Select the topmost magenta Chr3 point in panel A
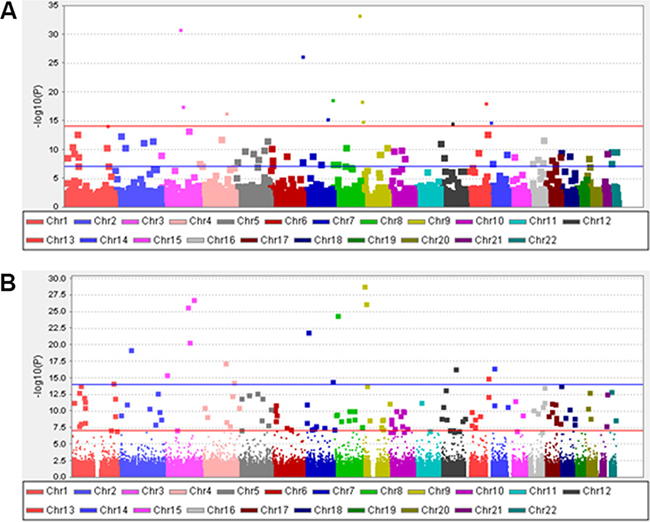This screenshot has width=650, height=522. [x=181, y=31]
